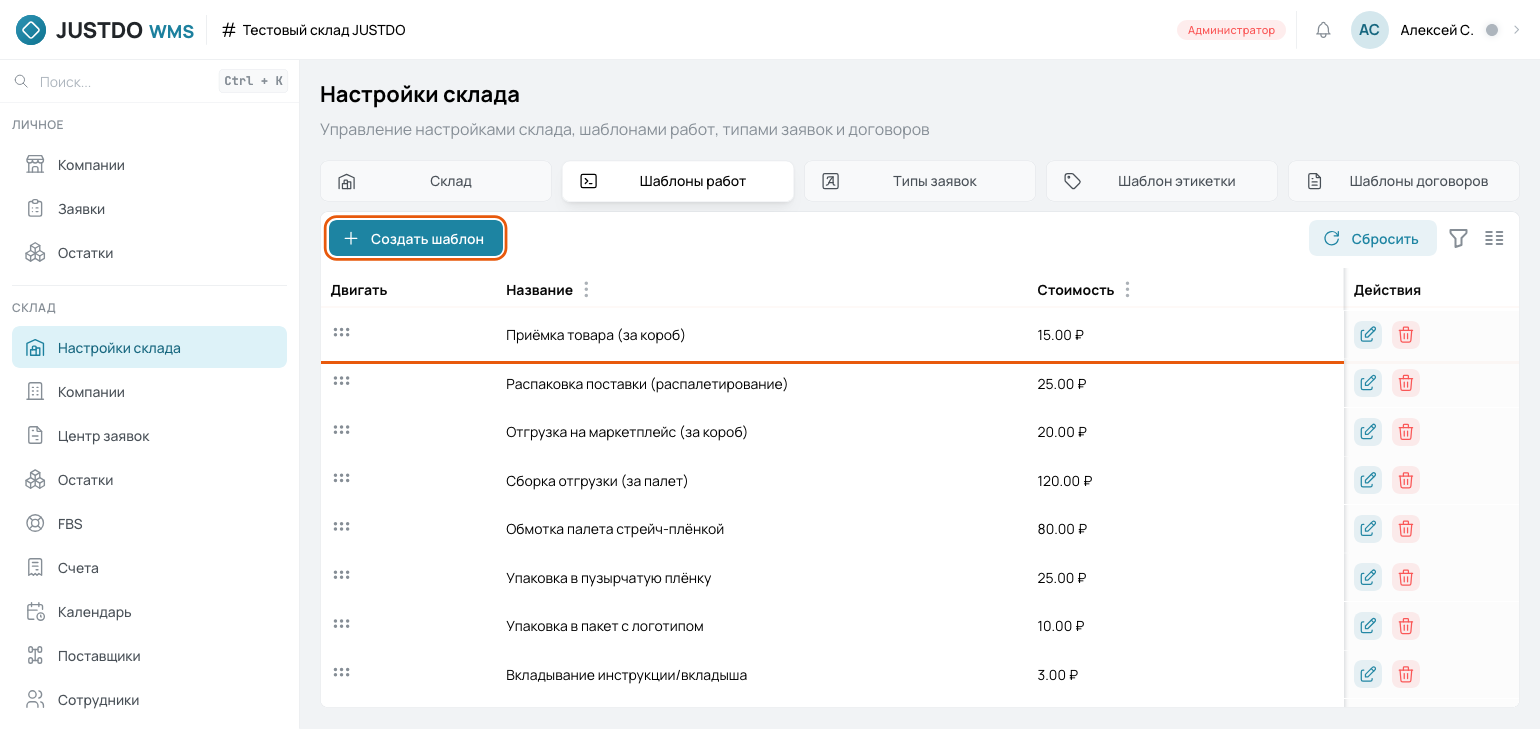Open Заявки under Личное section

(149, 209)
